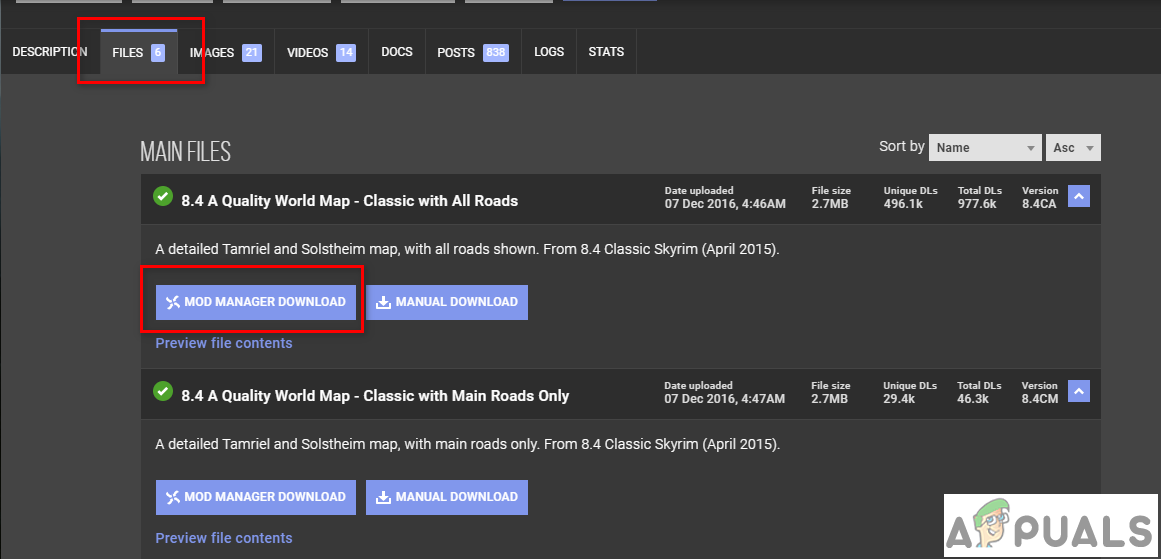This screenshot has height=559, width=1161.
Task: Click green checkmark beside All Roads file
Action: point(163,197)
